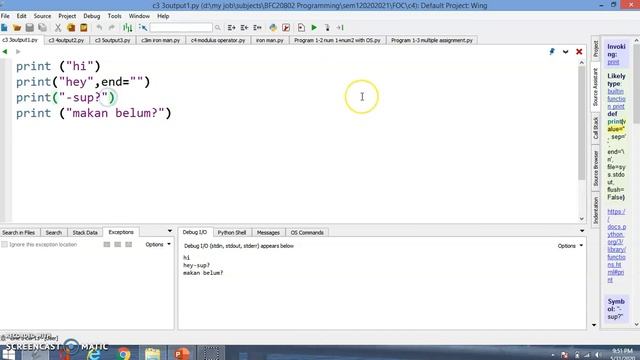
Task: Open the vertical Call Stack side tab
Action: click(x=596, y=128)
